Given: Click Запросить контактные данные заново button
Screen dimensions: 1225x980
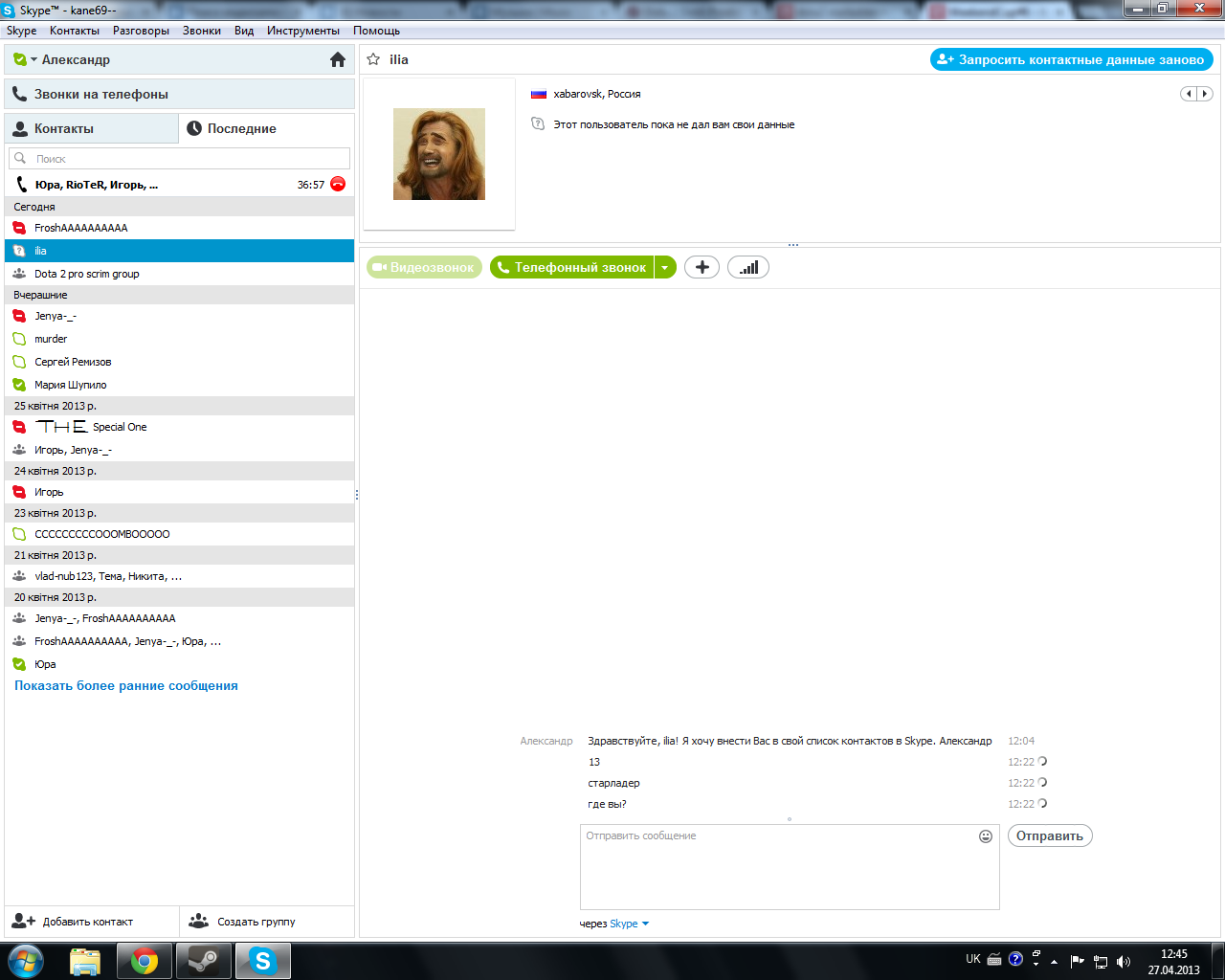Looking at the screenshot, I should 1072,59.
